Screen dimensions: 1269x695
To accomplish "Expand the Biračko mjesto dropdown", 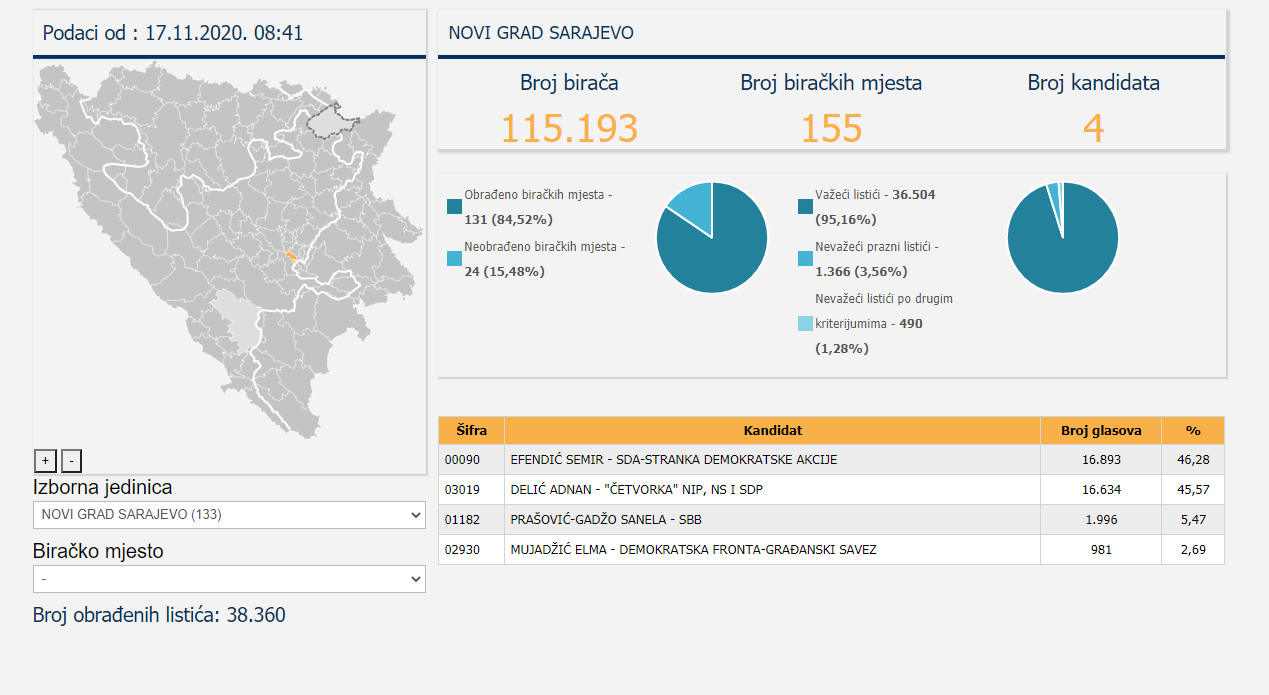I will [229, 579].
